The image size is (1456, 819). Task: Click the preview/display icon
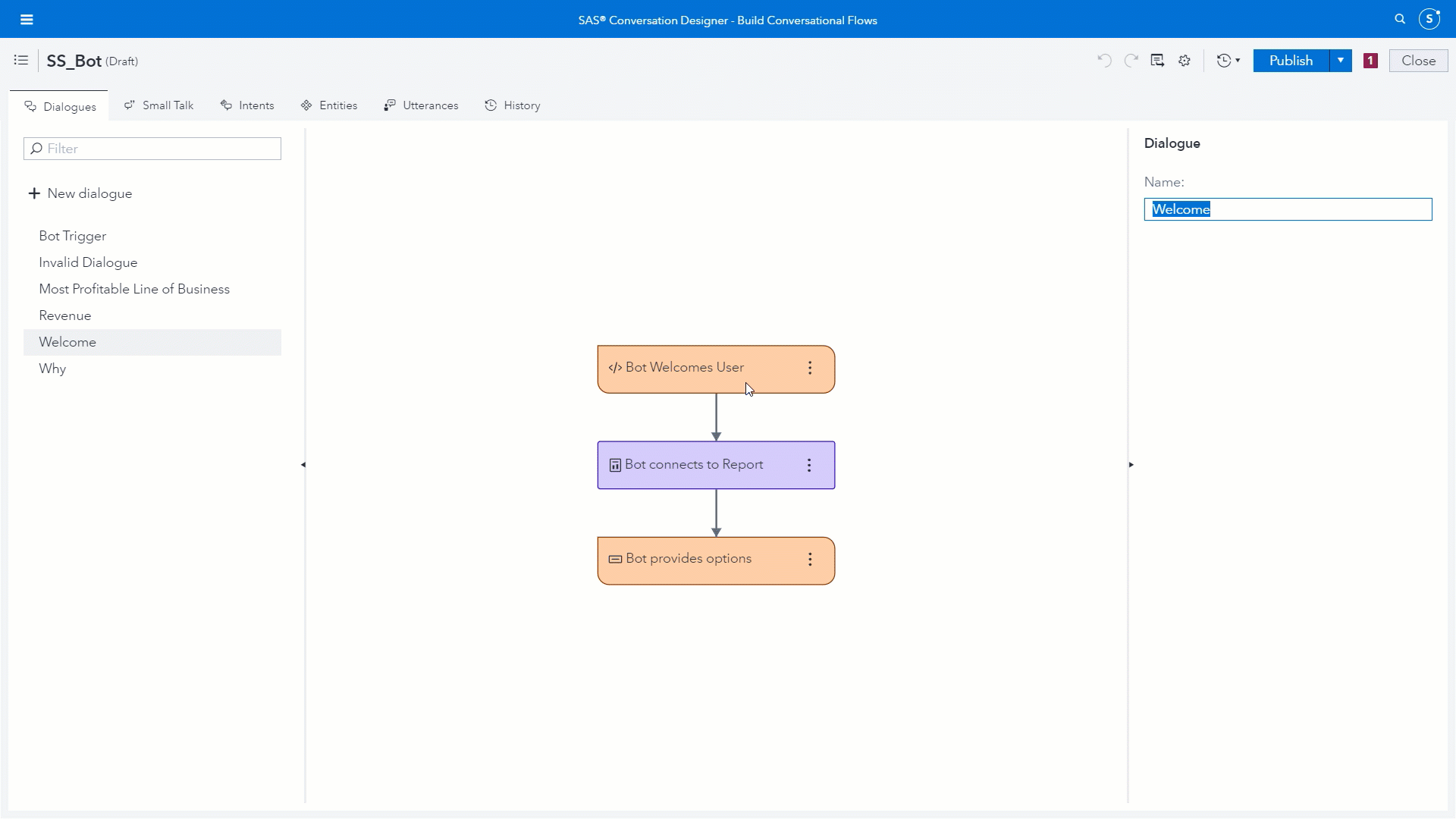tap(1158, 61)
